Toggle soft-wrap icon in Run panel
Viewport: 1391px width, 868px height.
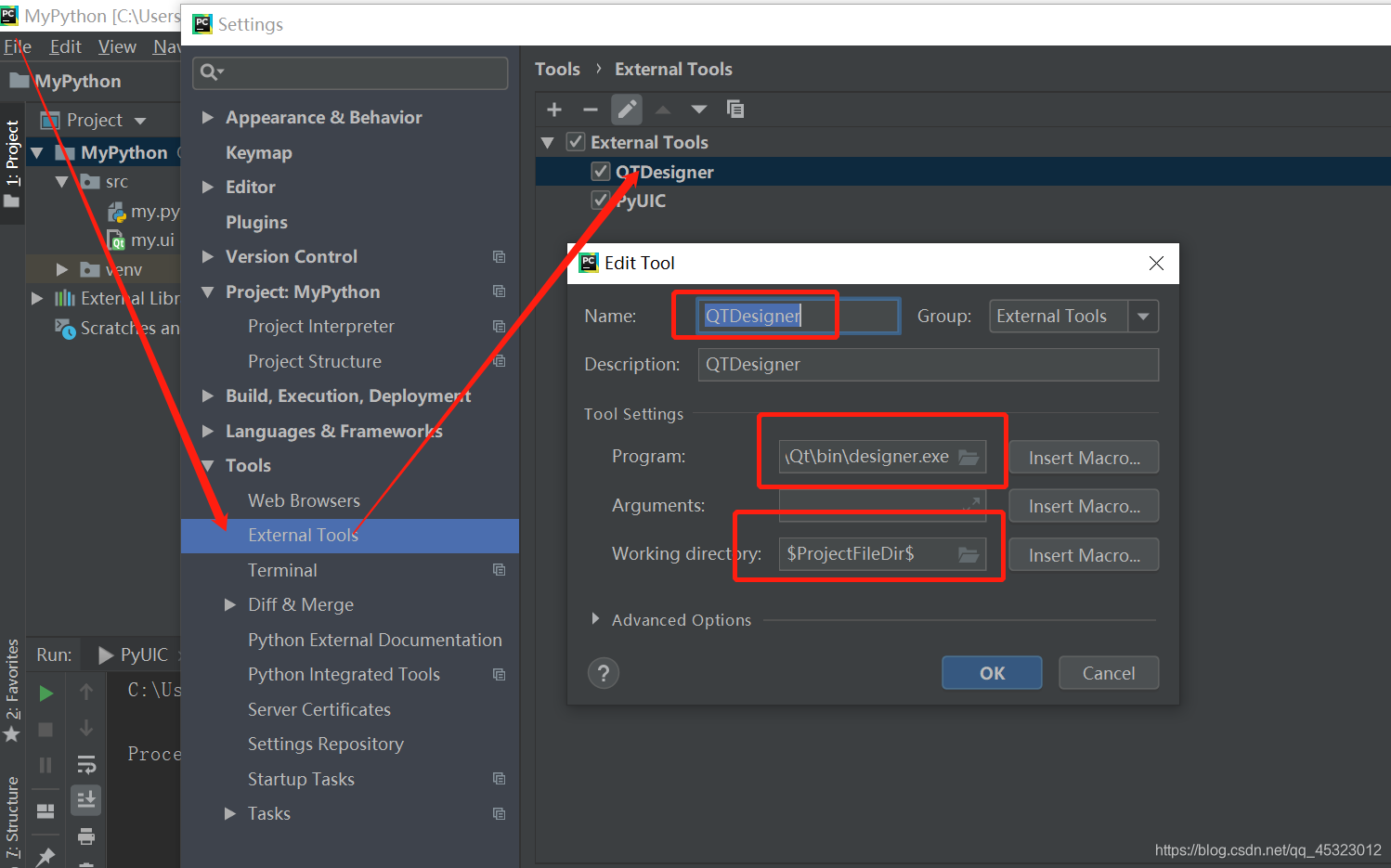click(x=86, y=765)
